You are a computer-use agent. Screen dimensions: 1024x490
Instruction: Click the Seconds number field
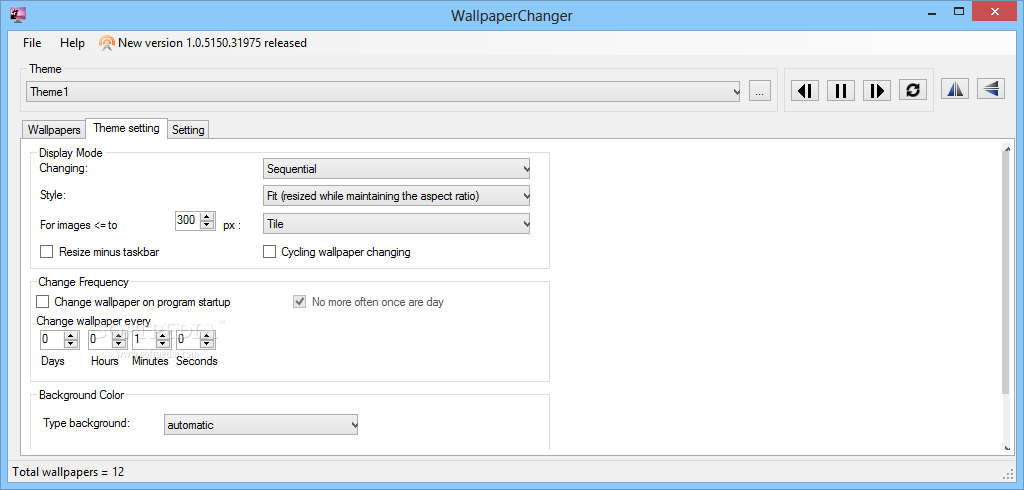(189, 340)
